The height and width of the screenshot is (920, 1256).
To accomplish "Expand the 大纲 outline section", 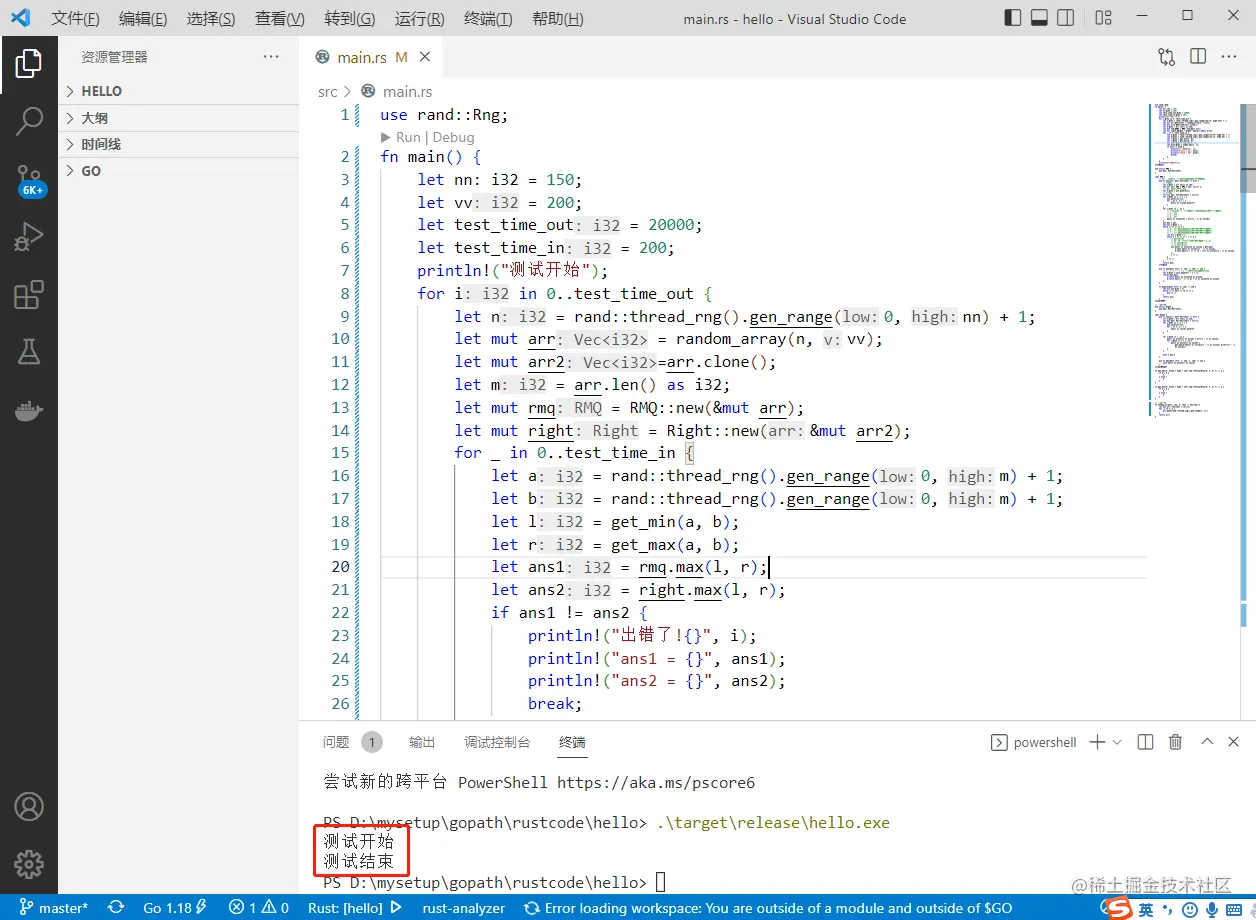I will (x=179, y=118).
